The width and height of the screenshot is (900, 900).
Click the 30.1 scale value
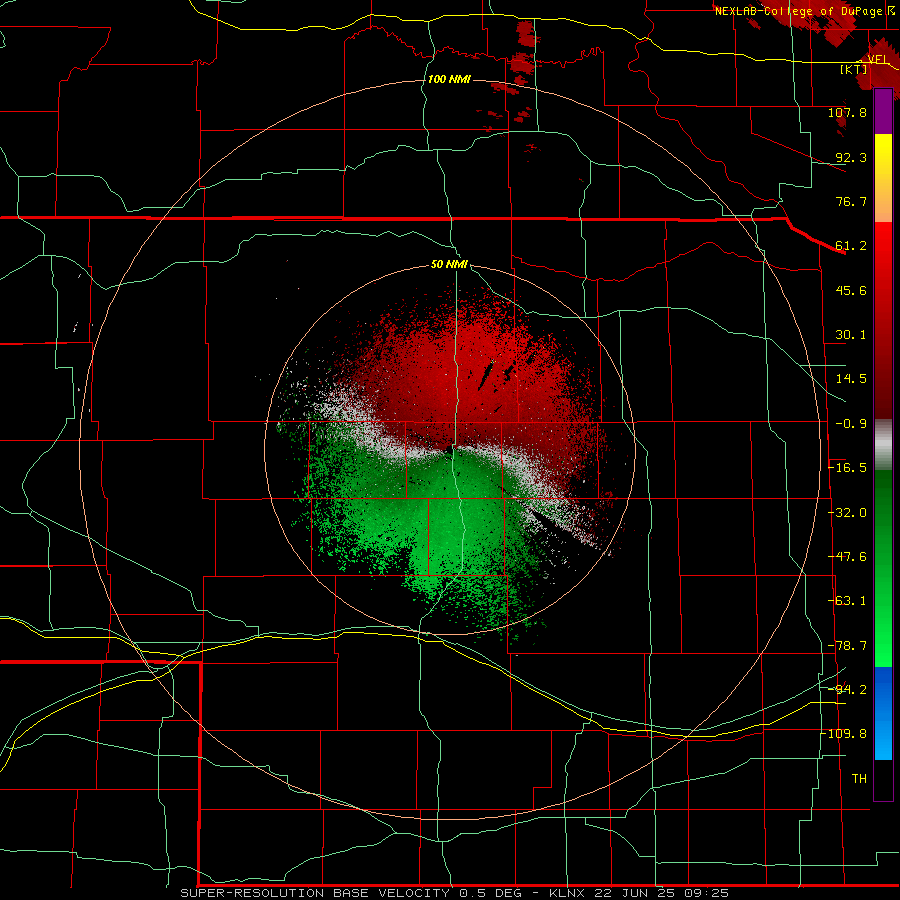pyautogui.click(x=851, y=335)
